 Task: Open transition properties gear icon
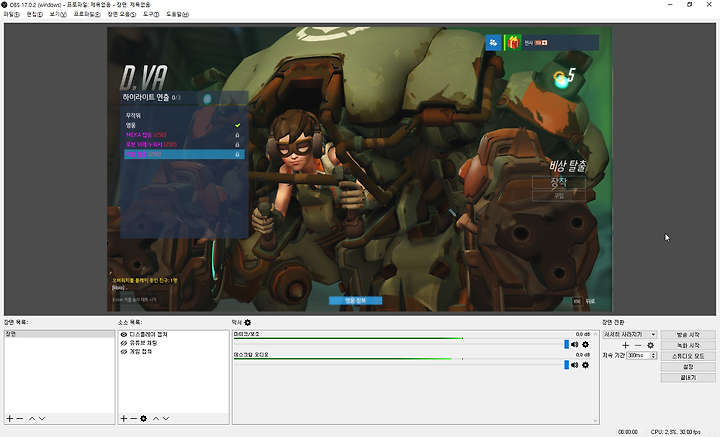(650, 345)
